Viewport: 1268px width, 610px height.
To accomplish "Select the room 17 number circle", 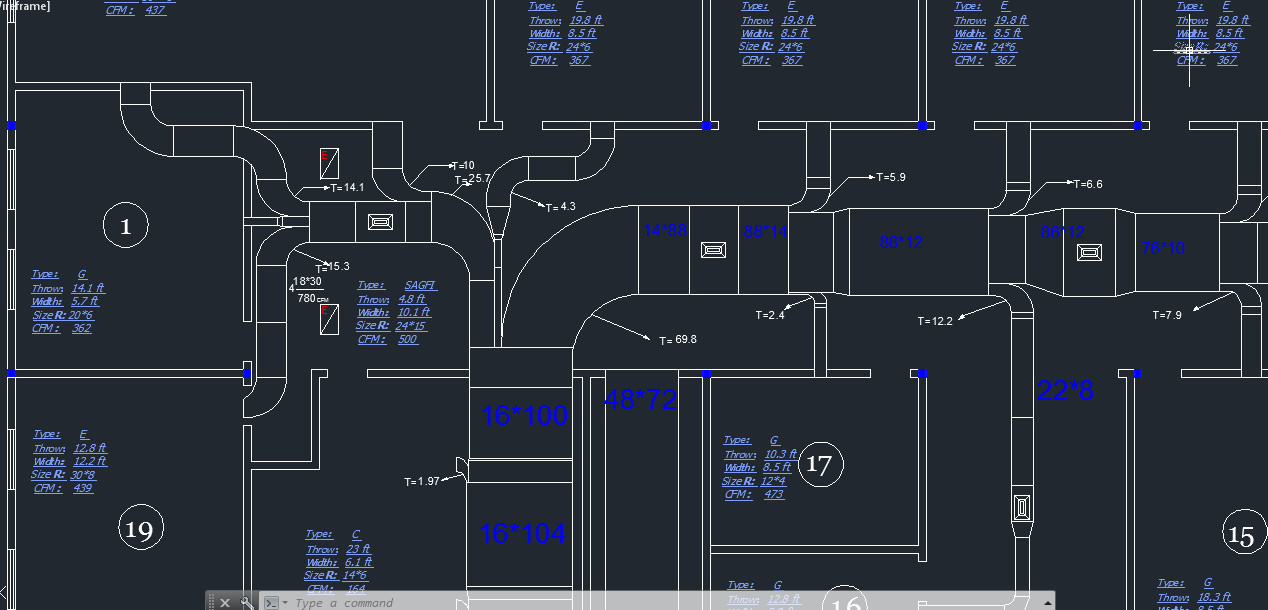I will pos(819,464).
